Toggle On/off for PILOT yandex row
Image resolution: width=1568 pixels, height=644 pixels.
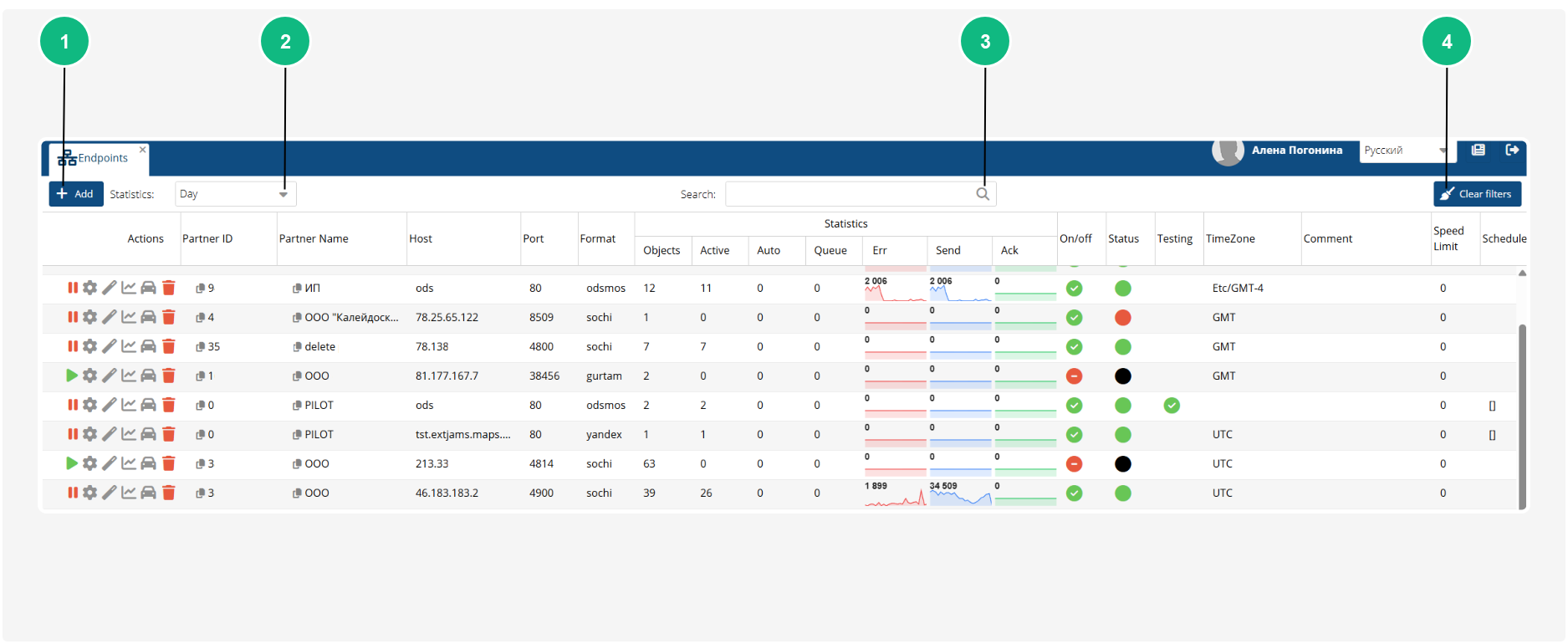(1075, 434)
